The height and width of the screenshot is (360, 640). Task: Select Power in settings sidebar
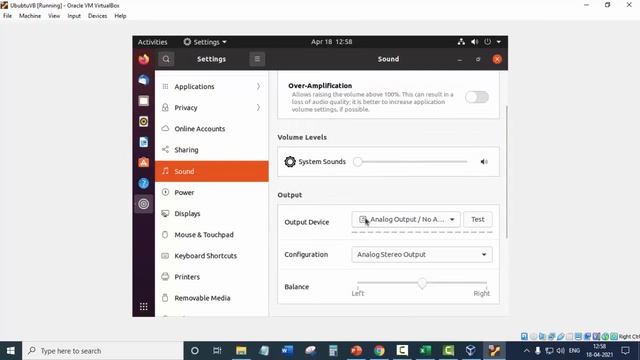tap(212, 192)
